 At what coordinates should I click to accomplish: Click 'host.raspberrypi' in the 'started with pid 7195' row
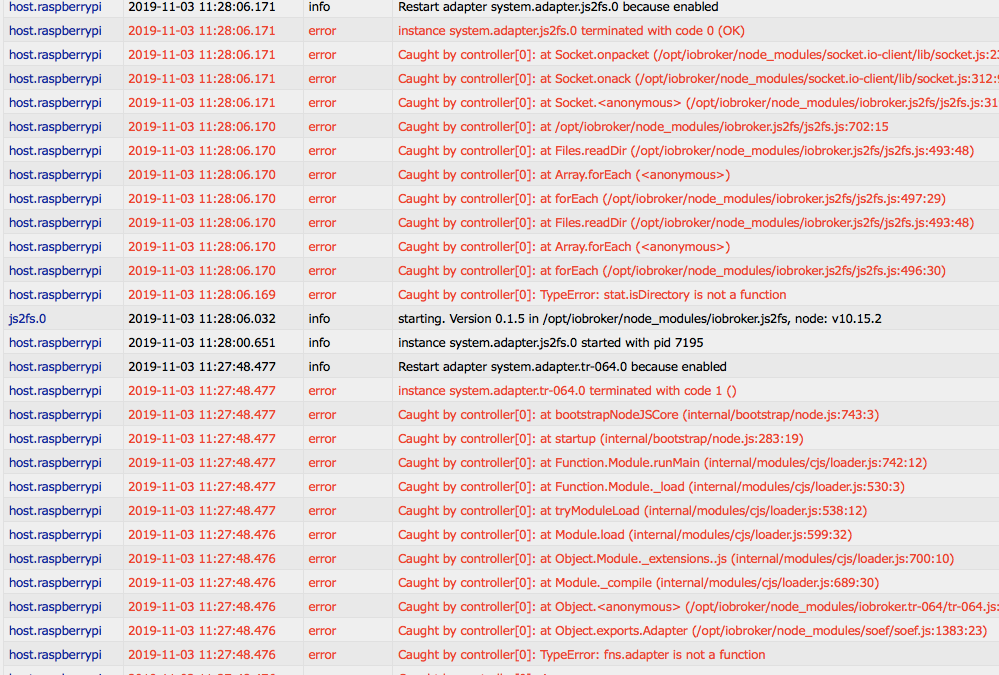55,343
